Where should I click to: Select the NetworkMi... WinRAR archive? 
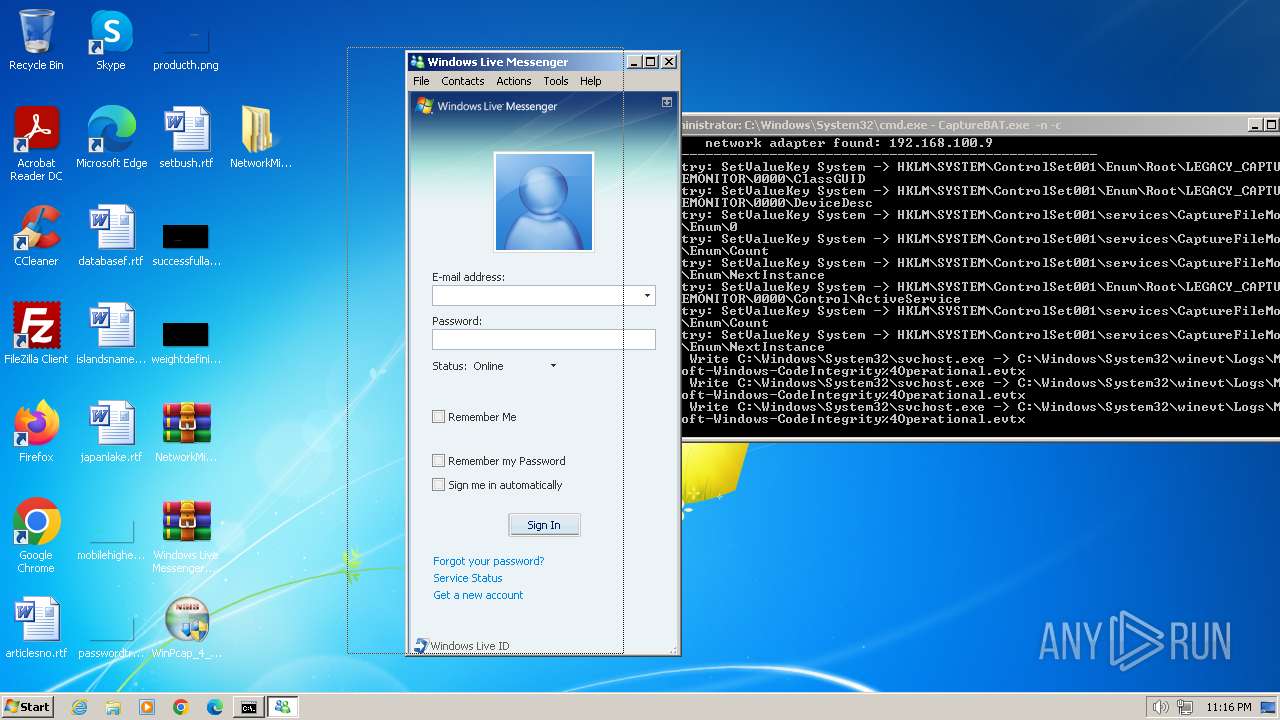186,432
